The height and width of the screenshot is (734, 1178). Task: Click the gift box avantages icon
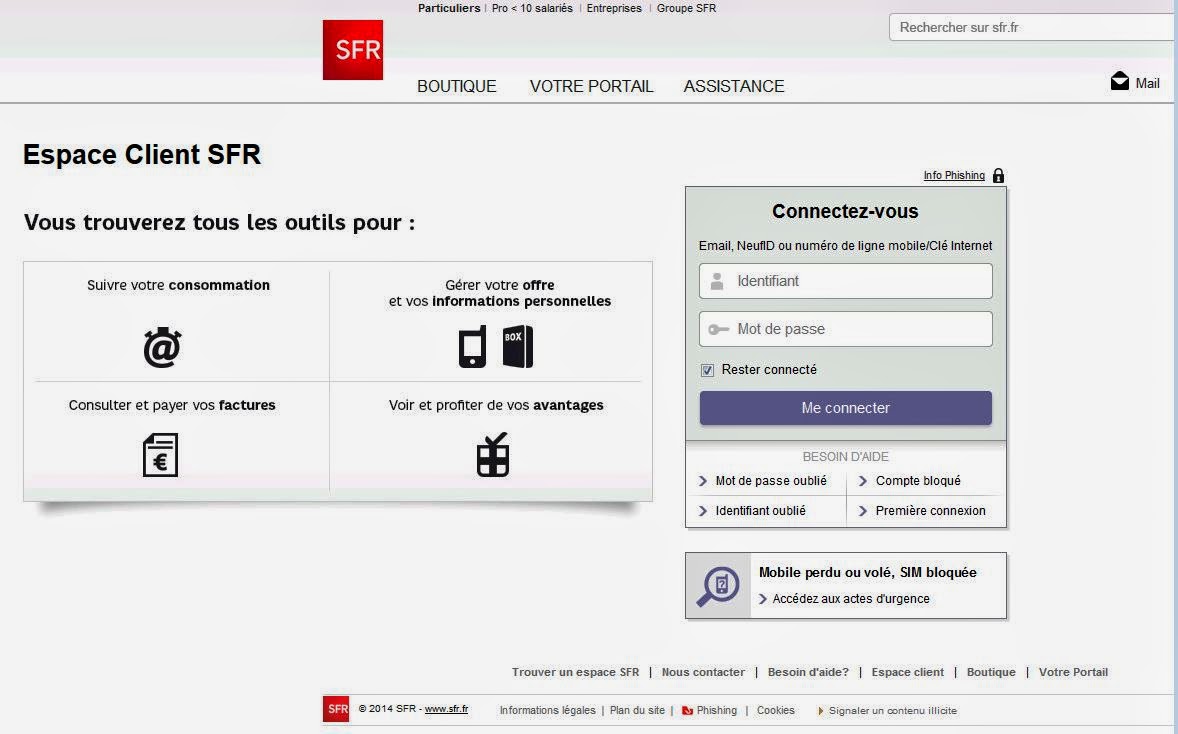tap(493, 455)
